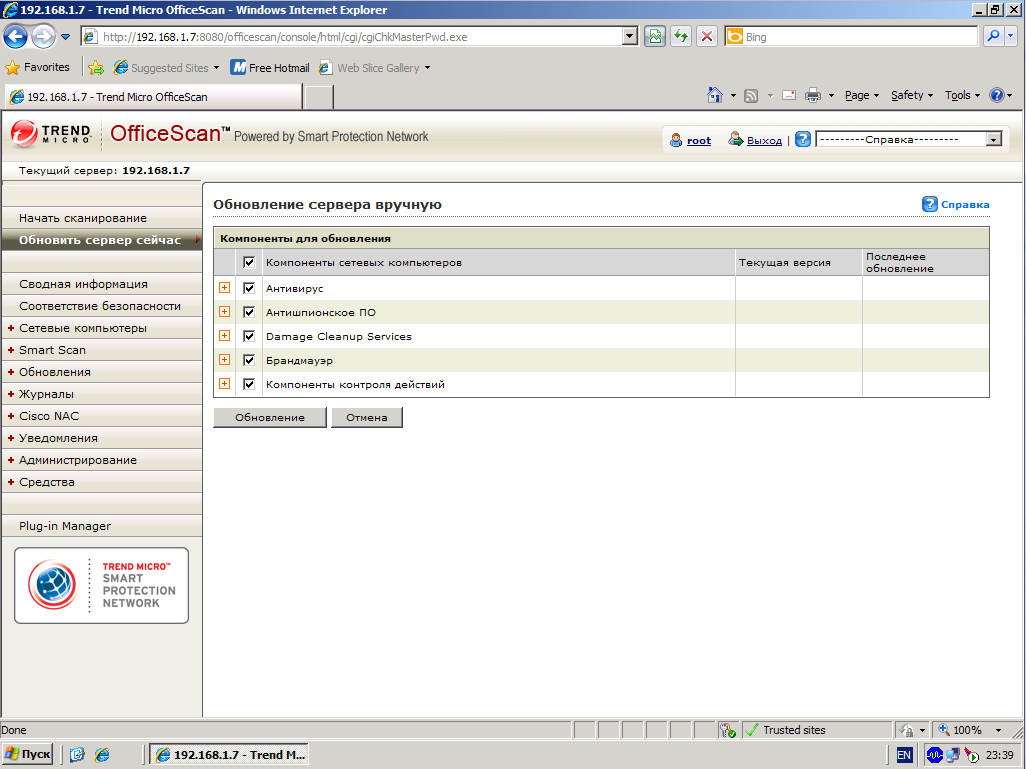Image resolution: width=1026 pixels, height=769 pixels.
Task: Open search provider dropdown arrow
Action: point(1012,37)
